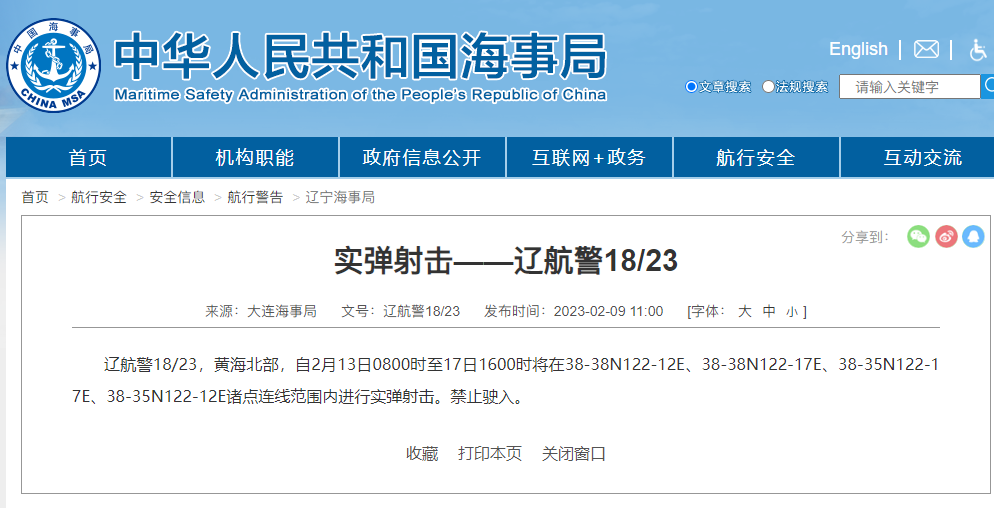This screenshot has width=994, height=508.
Task: Share article to WeChat
Action: pyautogui.click(x=918, y=236)
